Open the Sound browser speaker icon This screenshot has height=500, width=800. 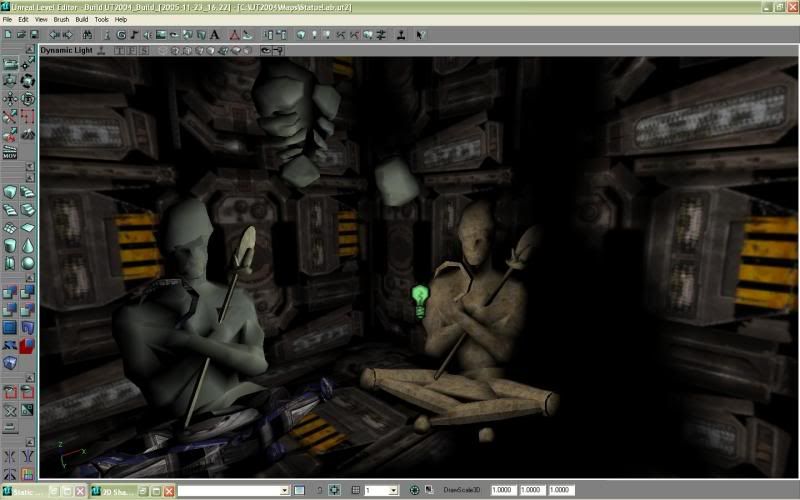pos(147,35)
